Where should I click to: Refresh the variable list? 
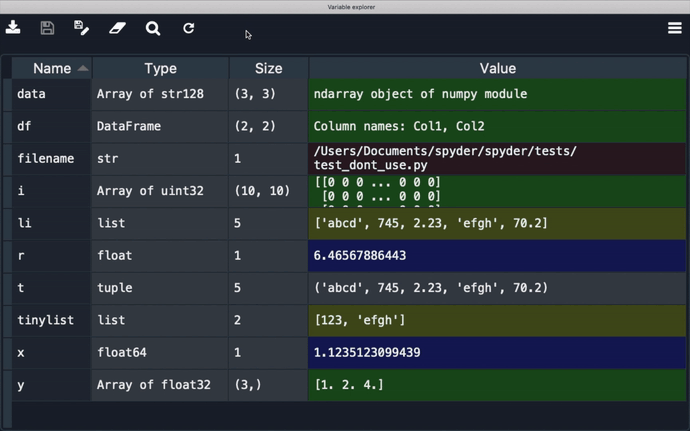pos(188,28)
